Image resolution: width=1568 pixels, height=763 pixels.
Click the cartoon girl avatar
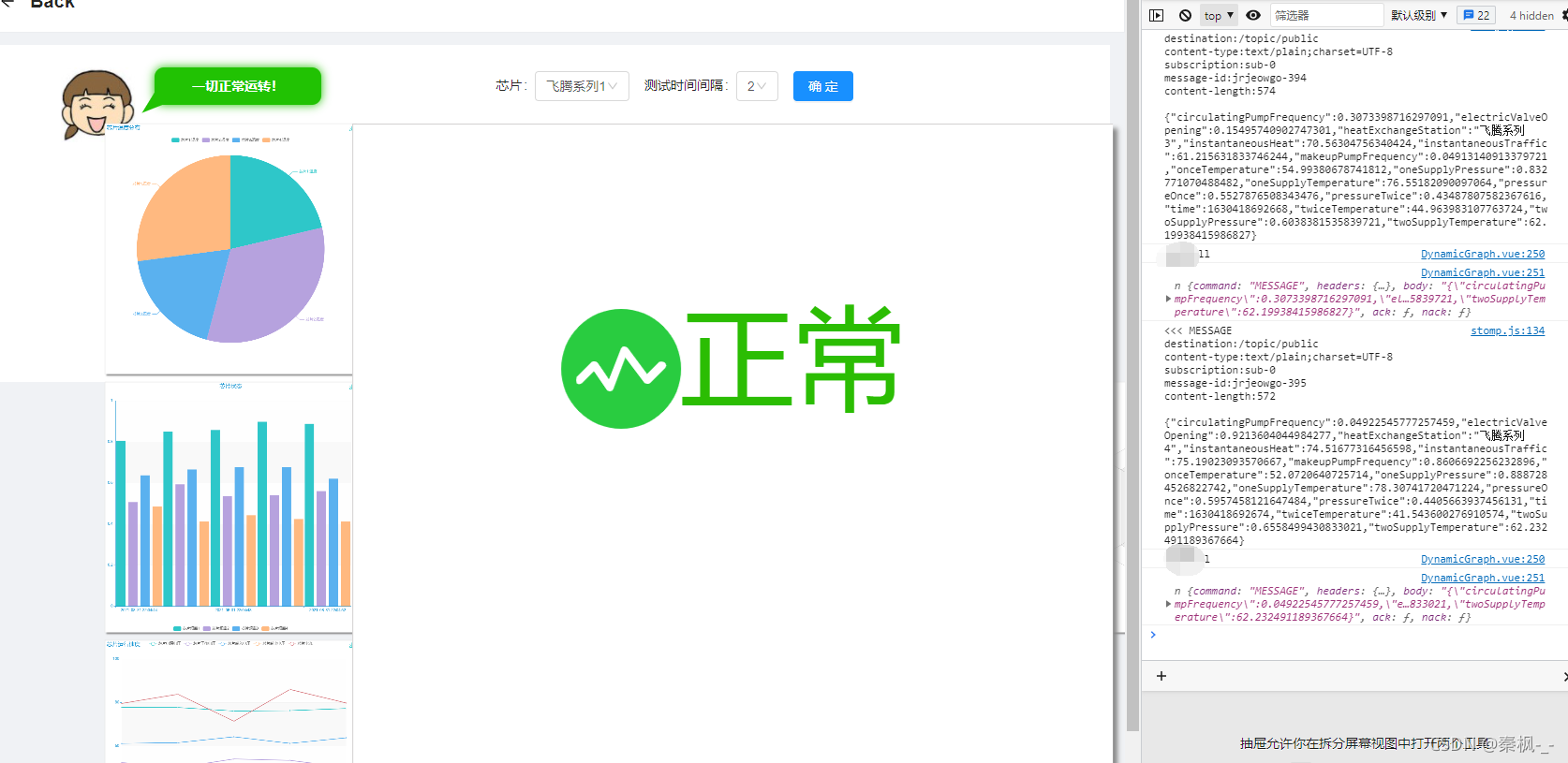coord(96,103)
